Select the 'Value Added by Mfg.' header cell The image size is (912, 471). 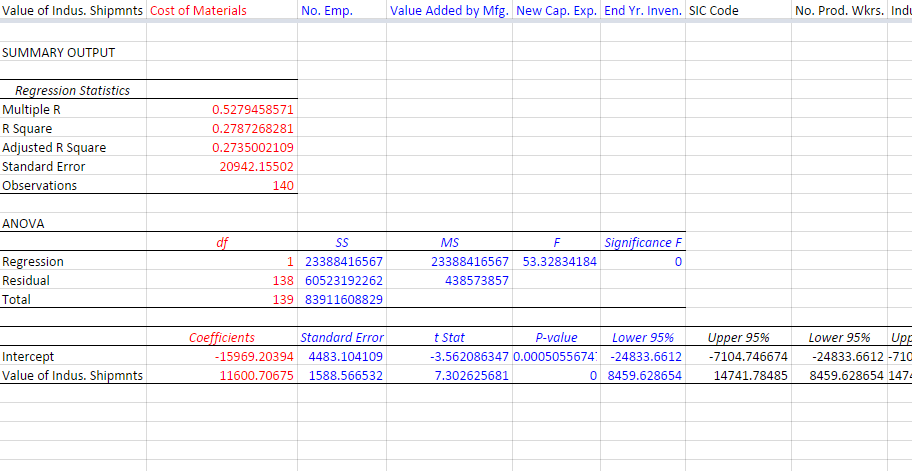449,11
